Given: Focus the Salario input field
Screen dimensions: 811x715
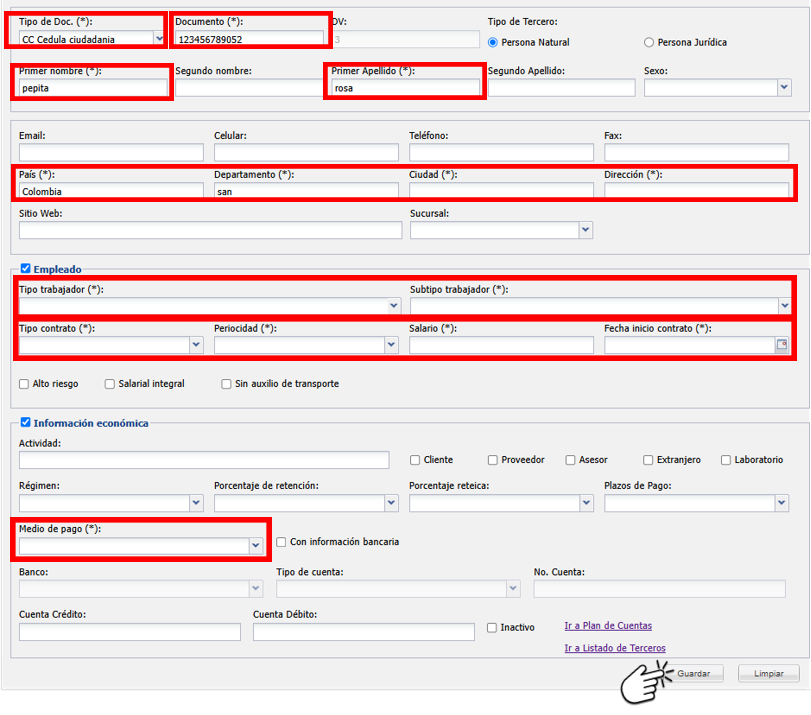Looking at the screenshot, I should 501,345.
